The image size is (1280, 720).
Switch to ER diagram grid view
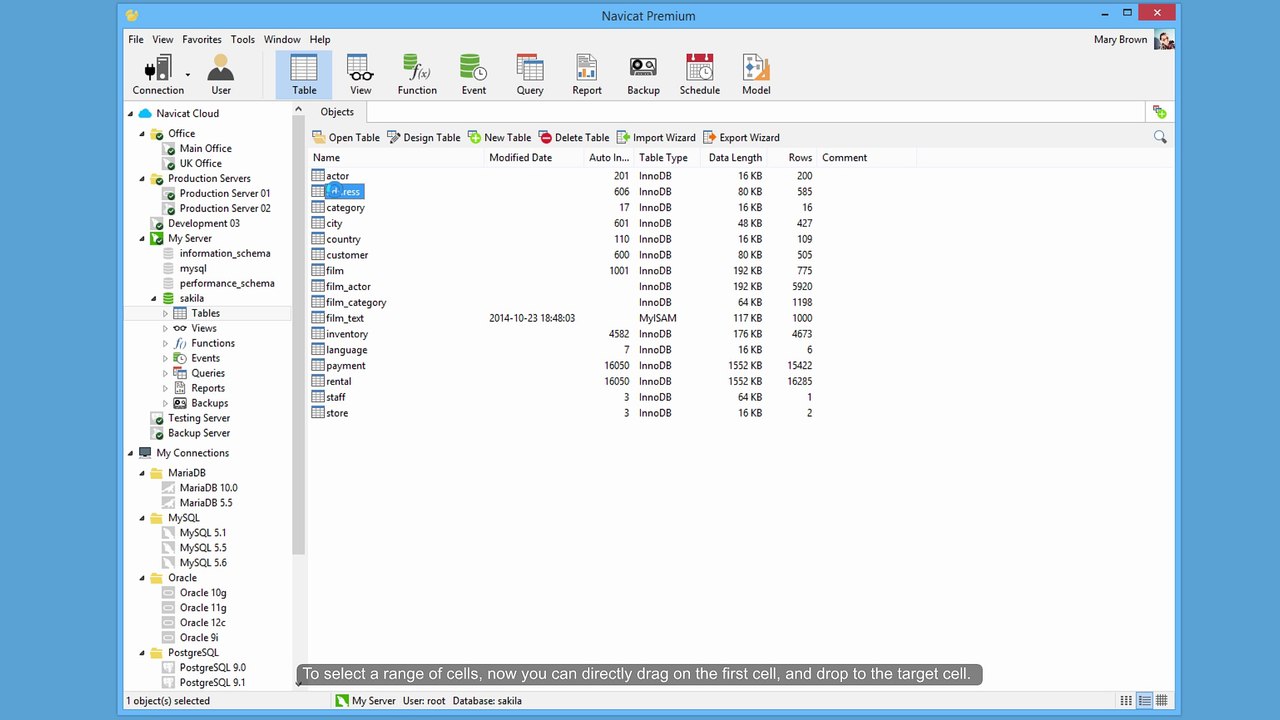[1162, 701]
